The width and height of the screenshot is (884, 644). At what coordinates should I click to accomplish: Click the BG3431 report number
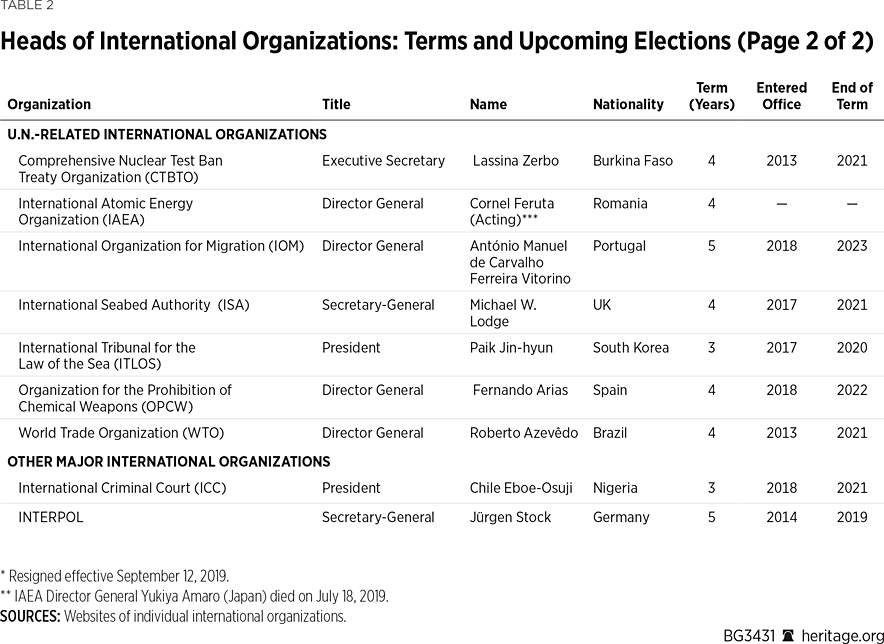click(750, 635)
